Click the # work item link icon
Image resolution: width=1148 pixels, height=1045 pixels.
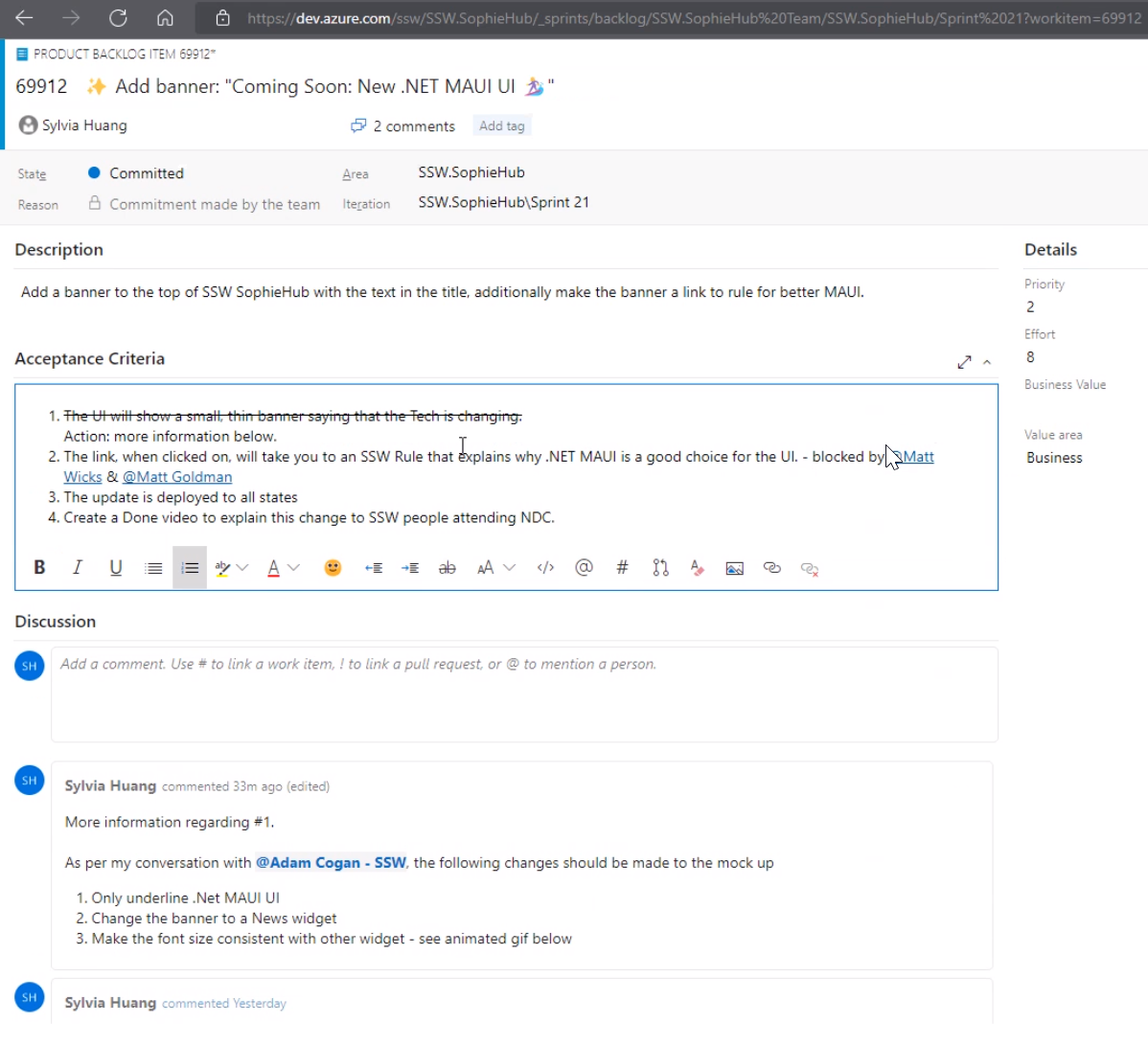[622, 568]
